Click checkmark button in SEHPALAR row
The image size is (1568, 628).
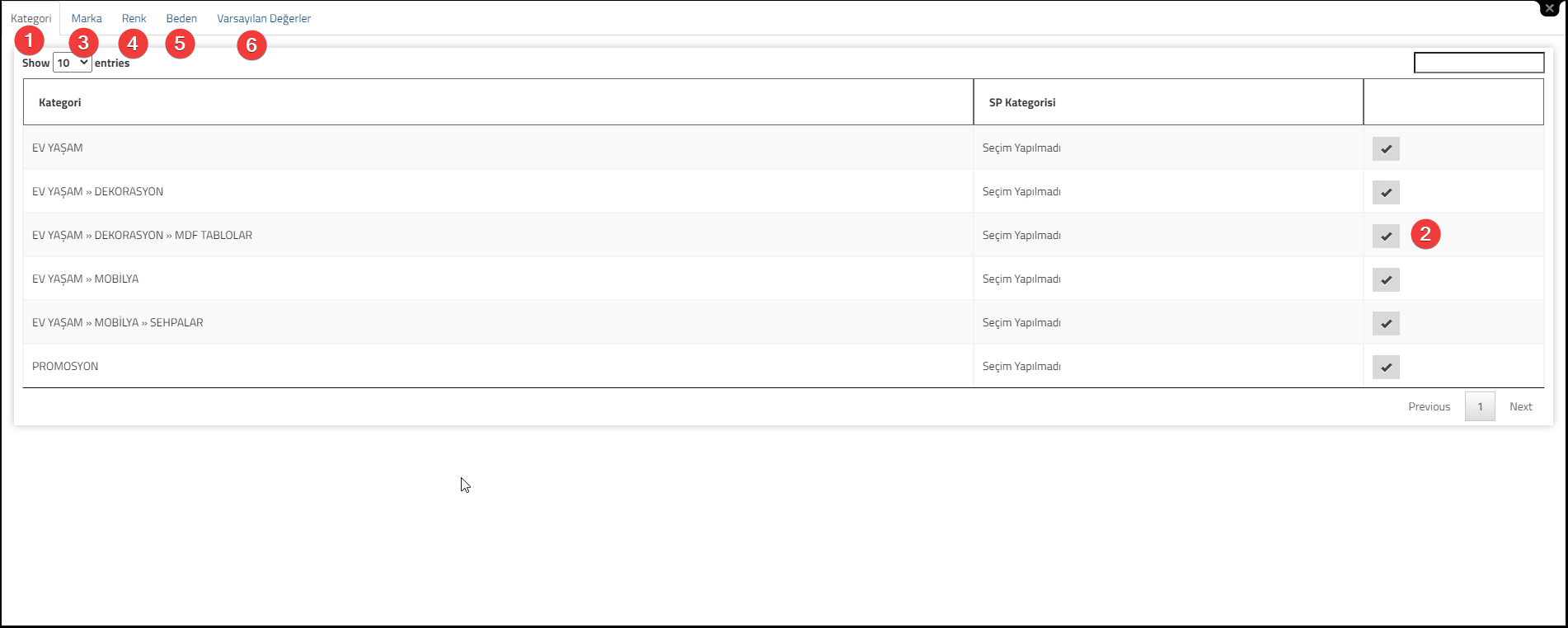1386,323
